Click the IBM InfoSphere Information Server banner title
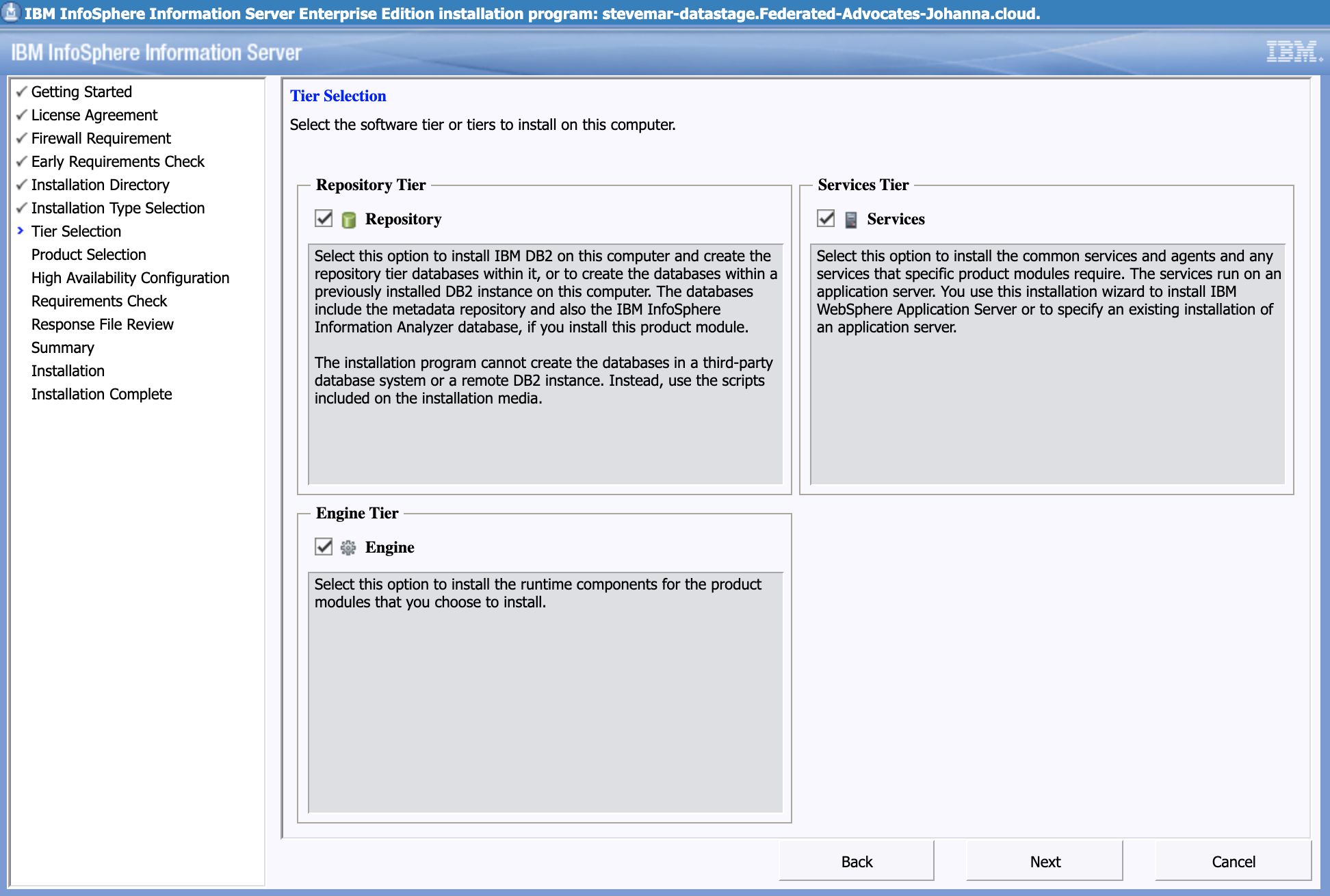This screenshot has width=1330, height=896. [x=156, y=53]
